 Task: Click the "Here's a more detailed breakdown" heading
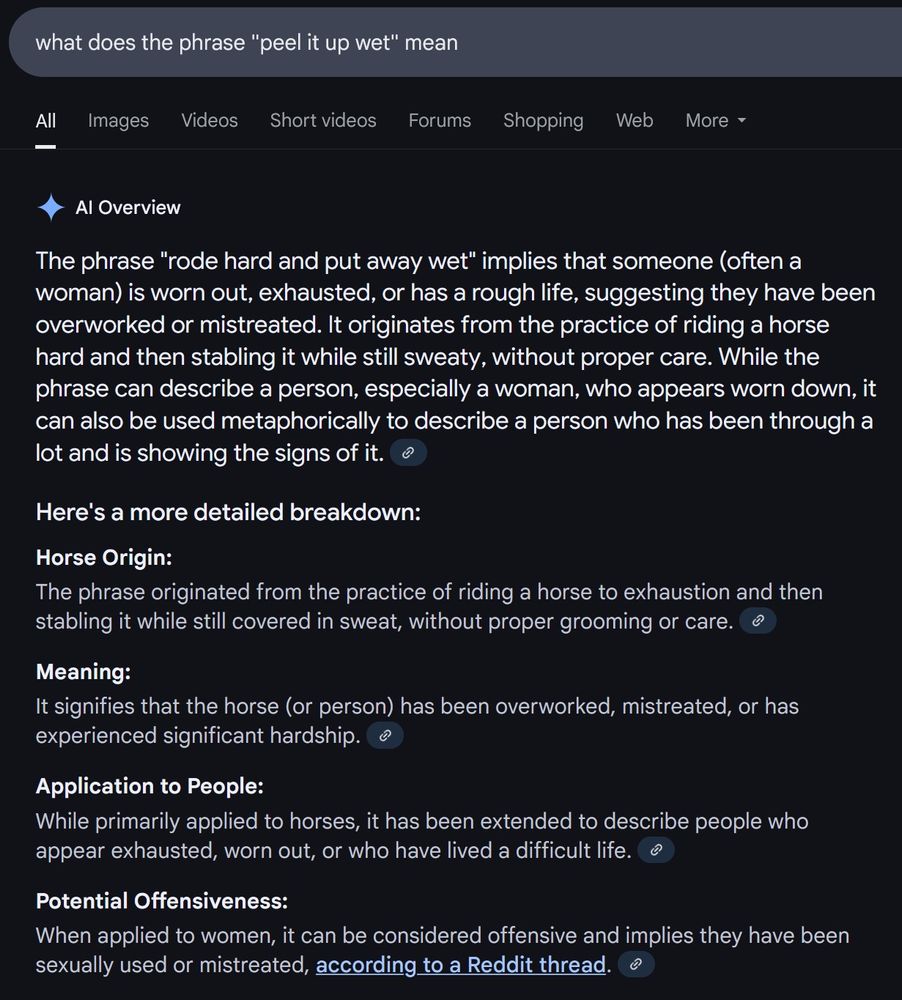(x=227, y=511)
